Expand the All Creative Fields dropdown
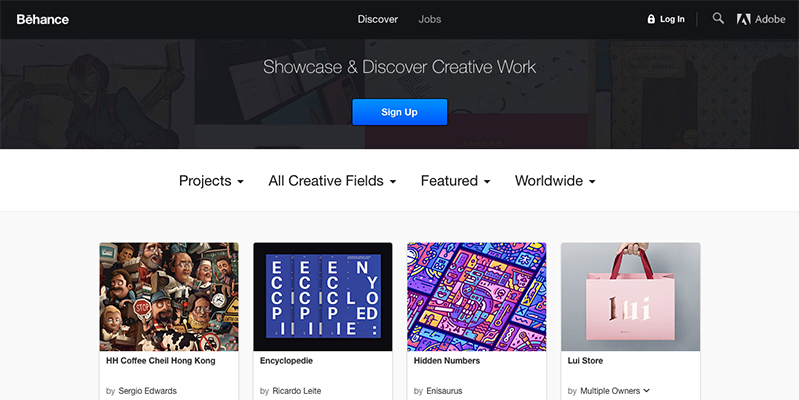Viewport: 799px width, 400px height. 332,181
